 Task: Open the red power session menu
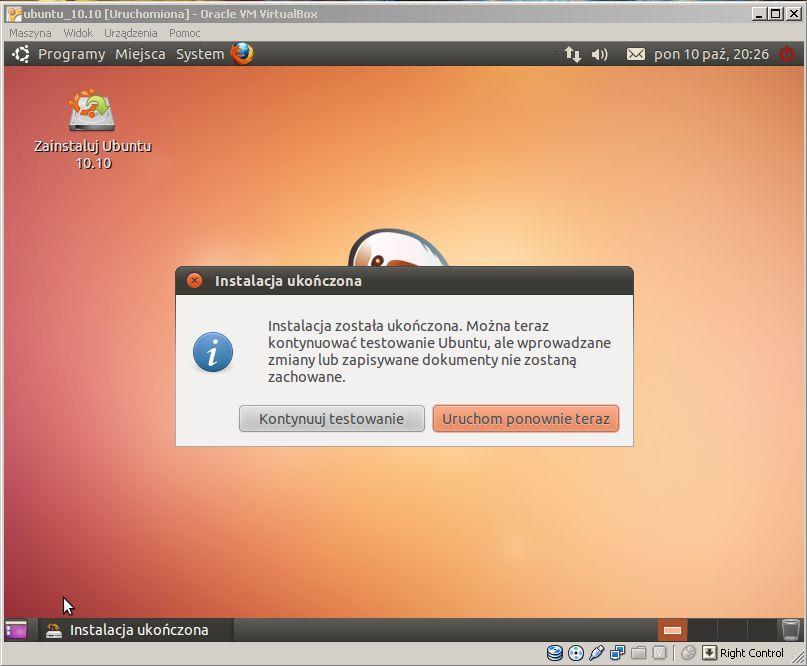pos(786,54)
